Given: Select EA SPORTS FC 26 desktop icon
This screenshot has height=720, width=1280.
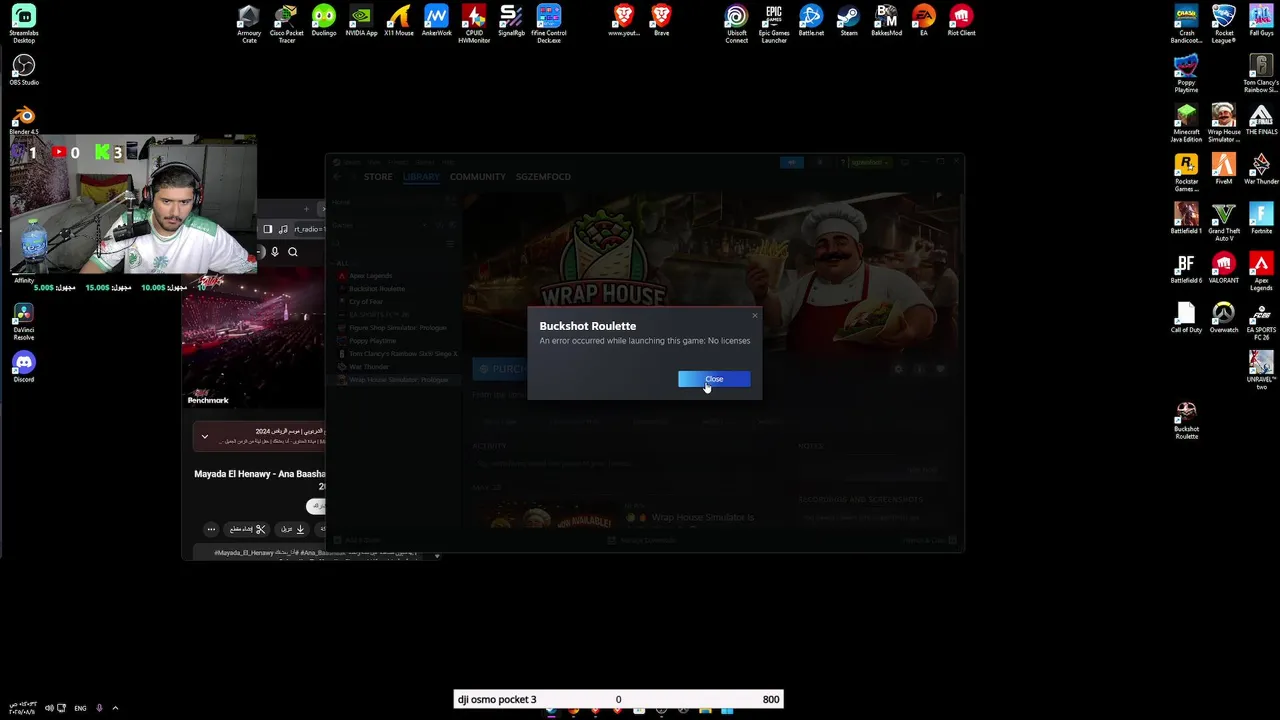Looking at the screenshot, I should [1261, 322].
